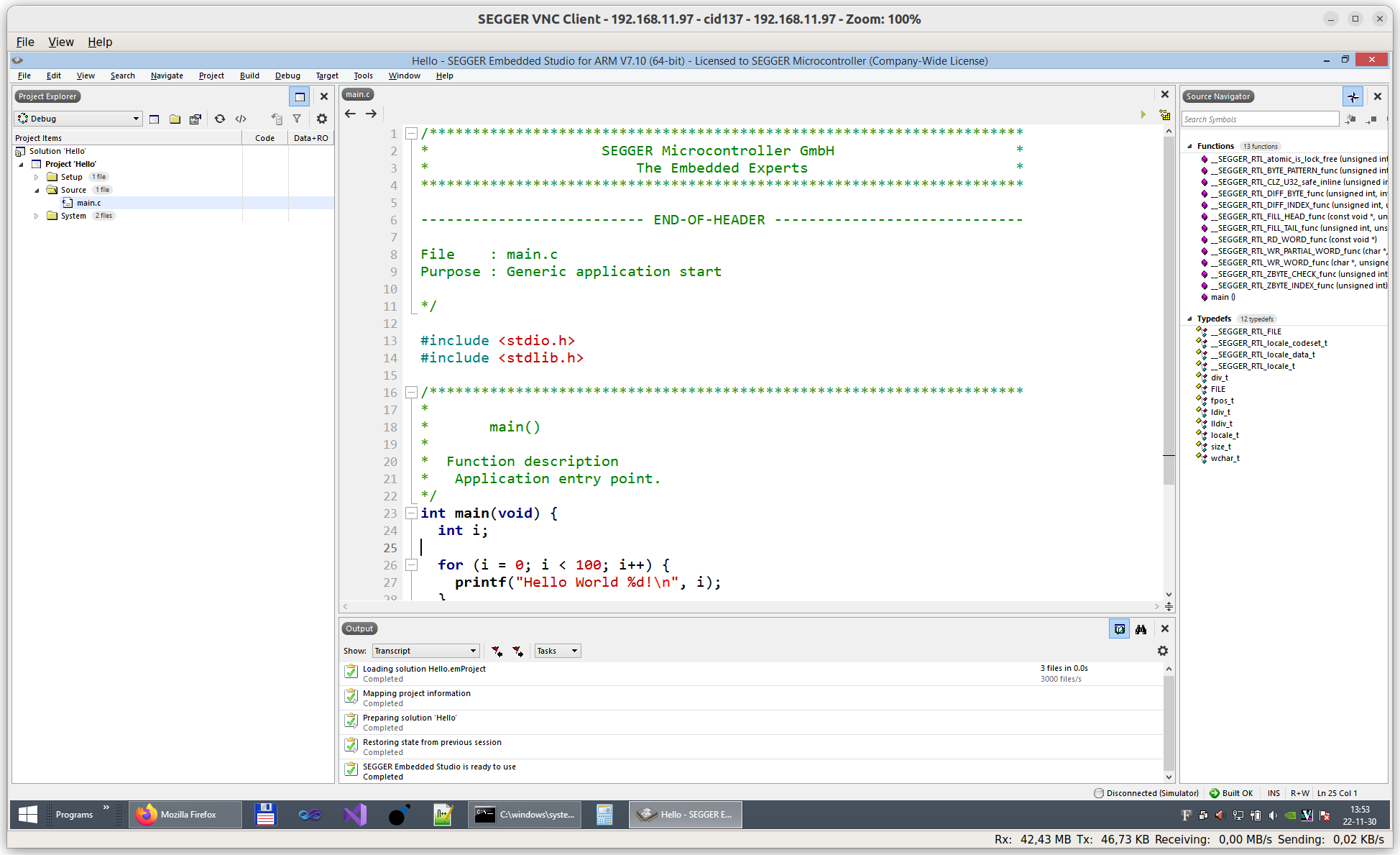Click the Code column header
Screen dimensions: 1400x855
(264, 138)
